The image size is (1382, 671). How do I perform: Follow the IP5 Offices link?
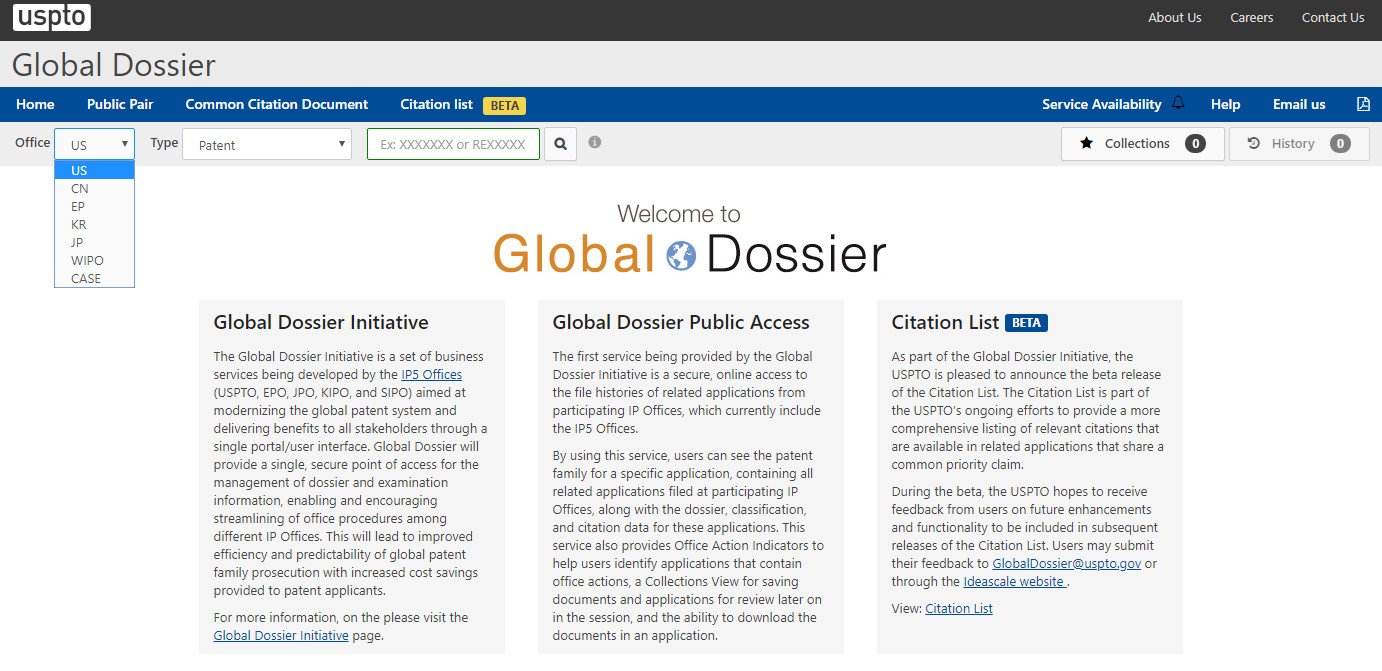tap(432, 374)
